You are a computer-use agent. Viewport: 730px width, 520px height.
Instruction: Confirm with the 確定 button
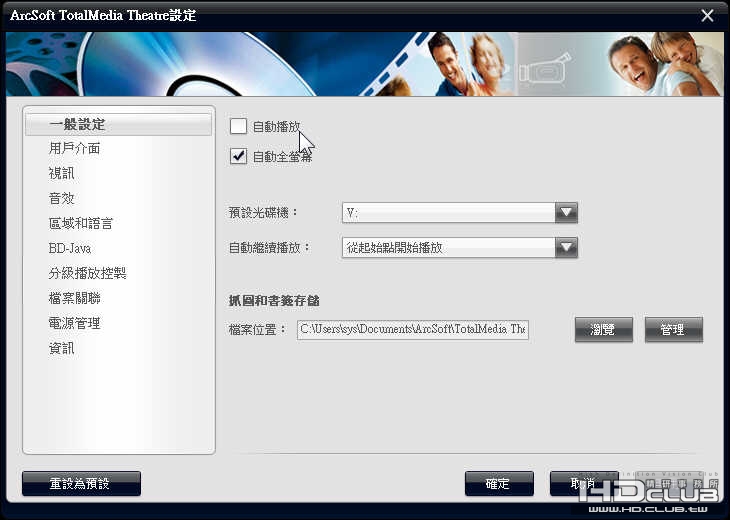[499, 484]
